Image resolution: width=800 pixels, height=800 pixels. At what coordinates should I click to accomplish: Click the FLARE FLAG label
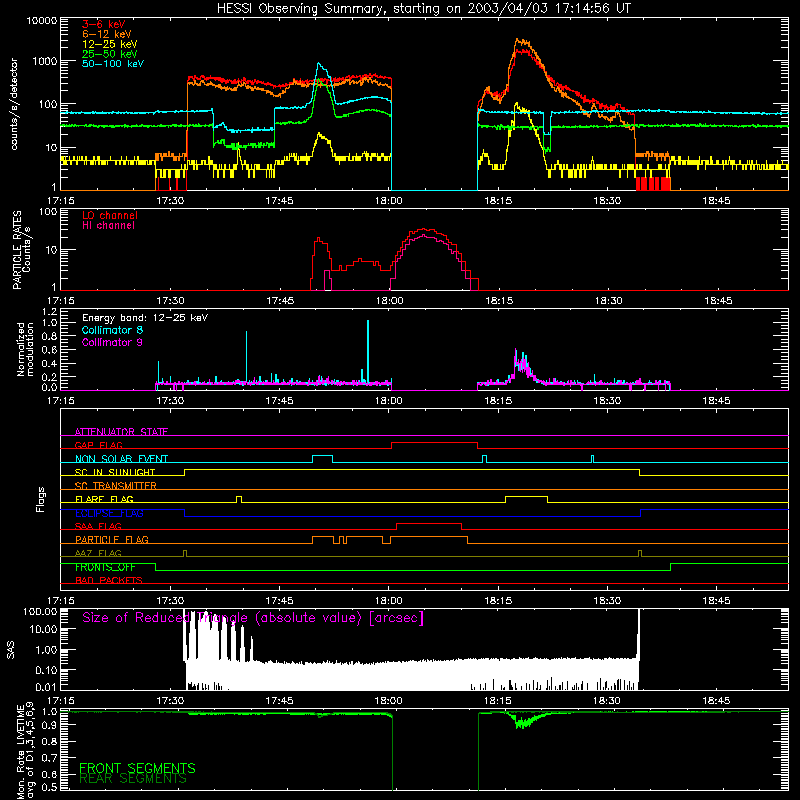tap(104, 499)
